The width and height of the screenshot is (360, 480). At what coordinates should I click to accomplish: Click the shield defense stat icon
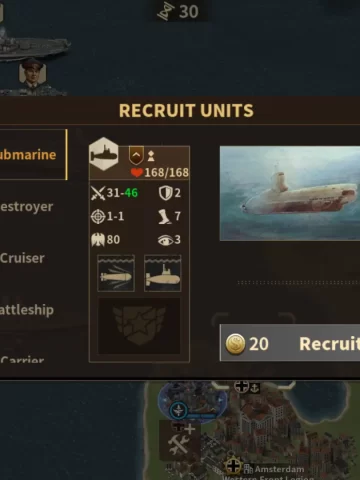click(x=165, y=193)
